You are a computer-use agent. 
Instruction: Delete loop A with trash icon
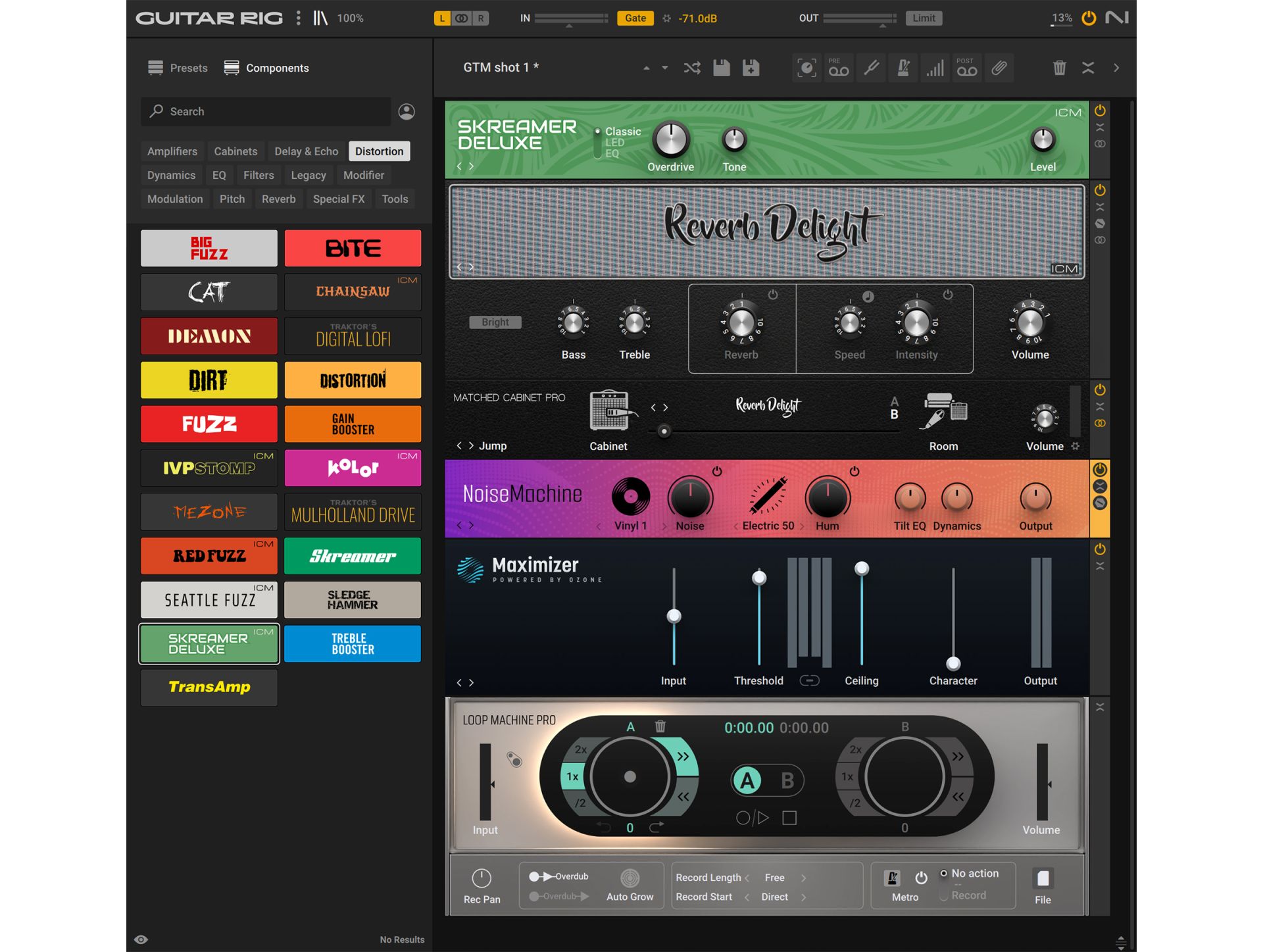point(660,726)
